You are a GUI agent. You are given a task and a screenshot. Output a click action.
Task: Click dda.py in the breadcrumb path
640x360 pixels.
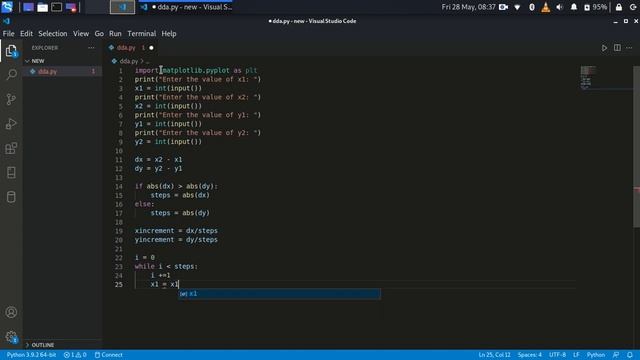click(129, 61)
